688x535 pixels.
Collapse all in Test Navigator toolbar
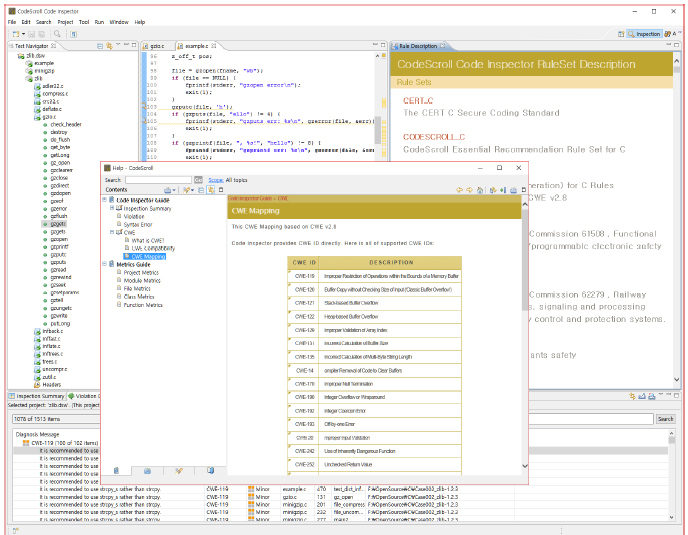pos(100,46)
